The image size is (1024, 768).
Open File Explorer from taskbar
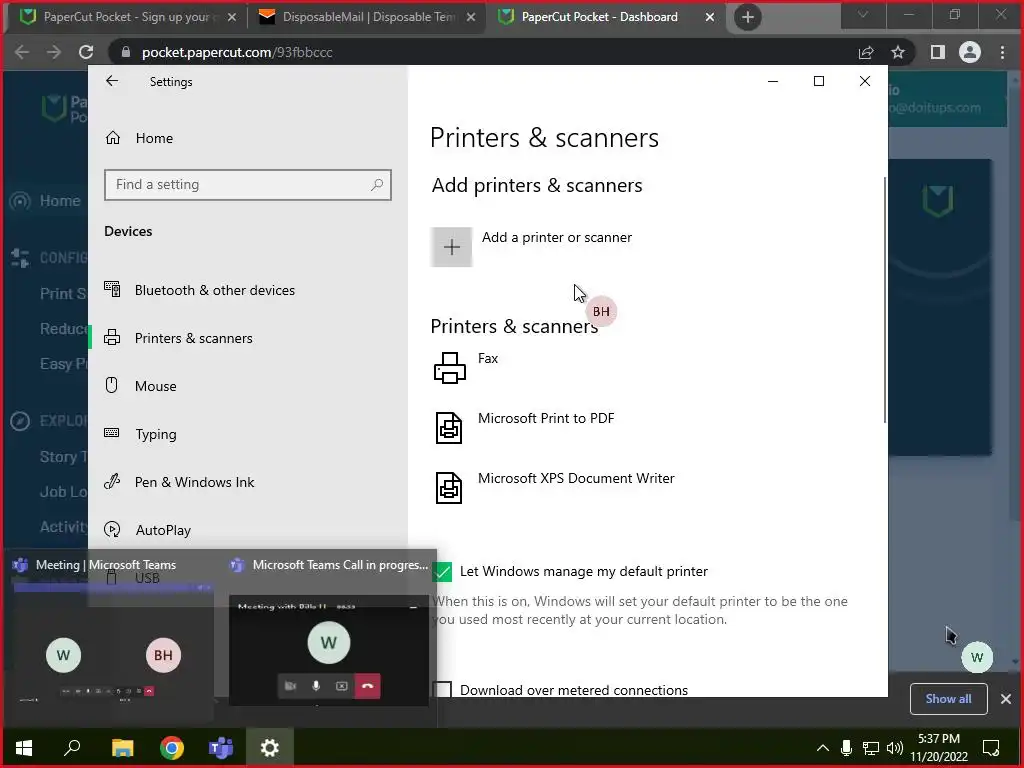click(x=122, y=748)
